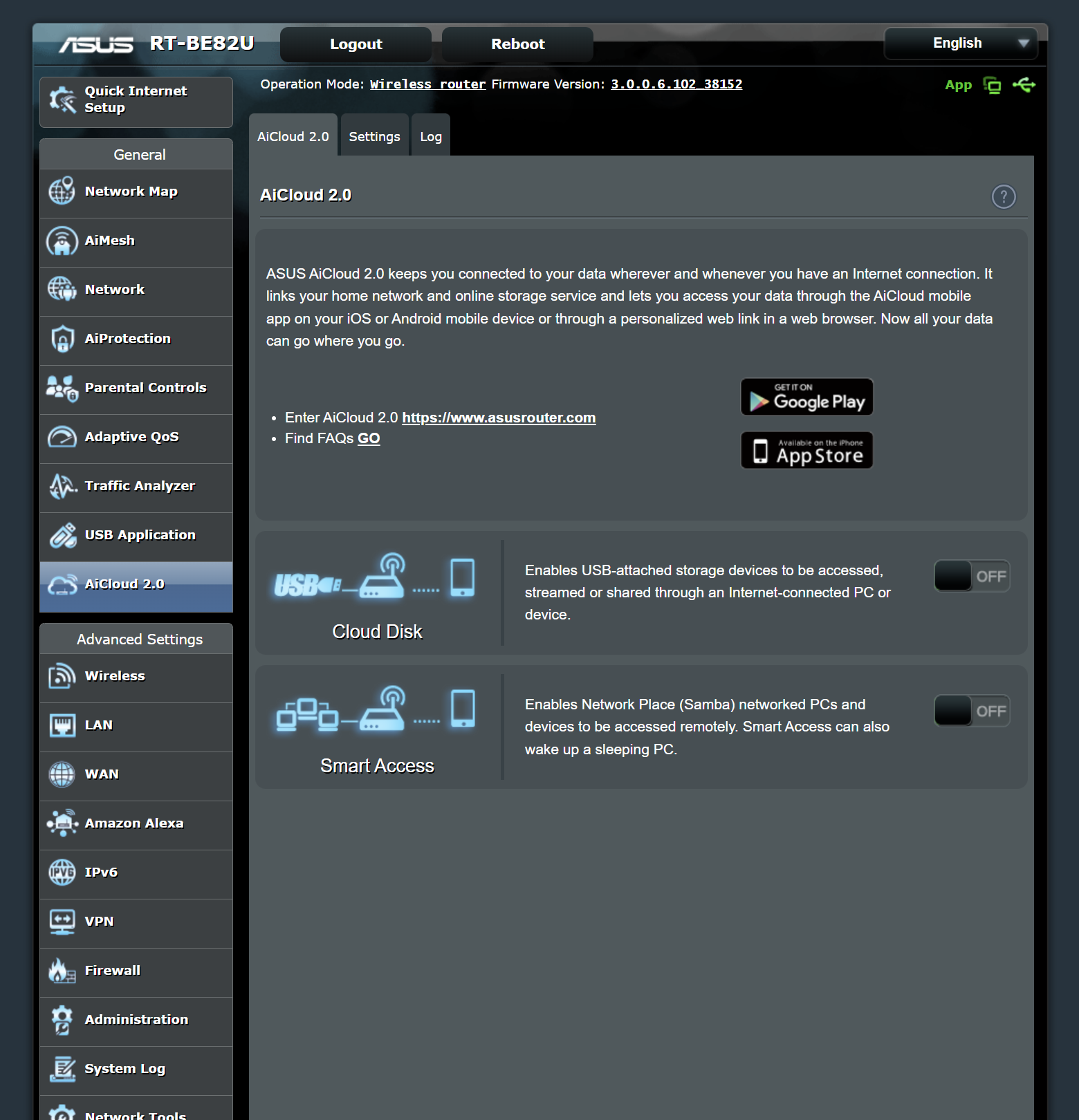Click the Reboot button
The image size is (1079, 1120).
[x=518, y=44]
